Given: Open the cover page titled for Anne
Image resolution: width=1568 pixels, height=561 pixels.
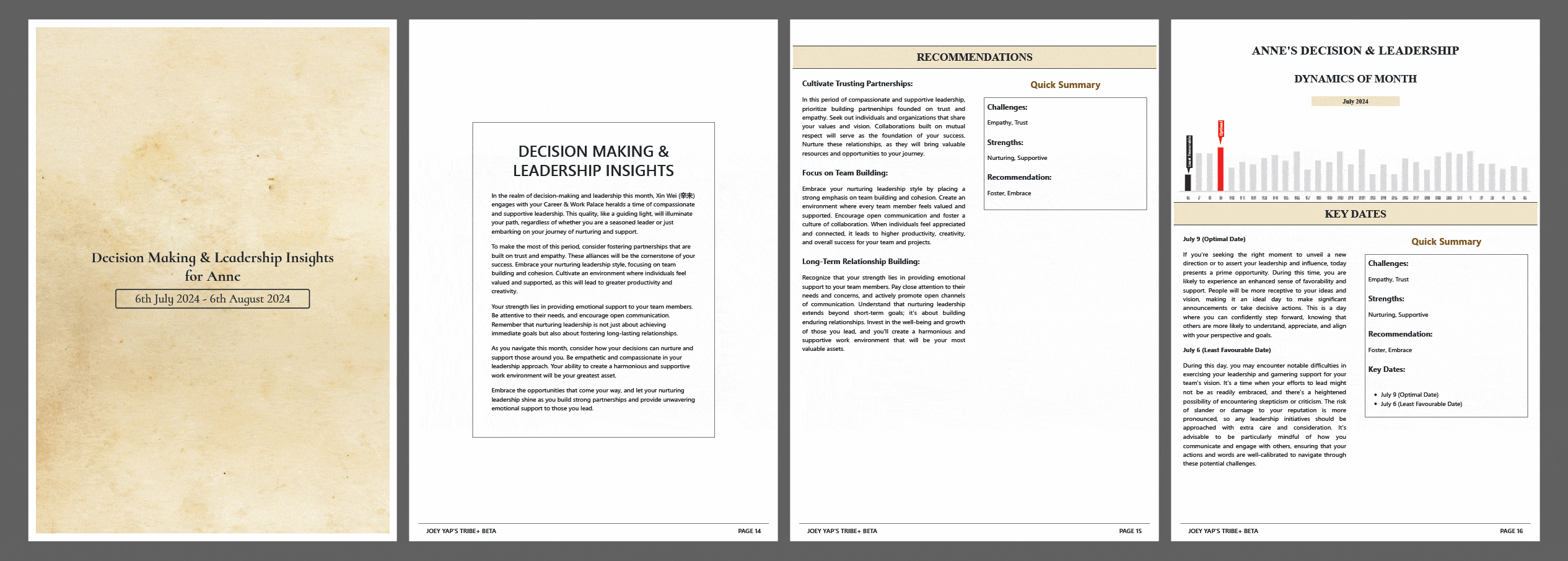Looking at the screenshot, I should [212, 267].
